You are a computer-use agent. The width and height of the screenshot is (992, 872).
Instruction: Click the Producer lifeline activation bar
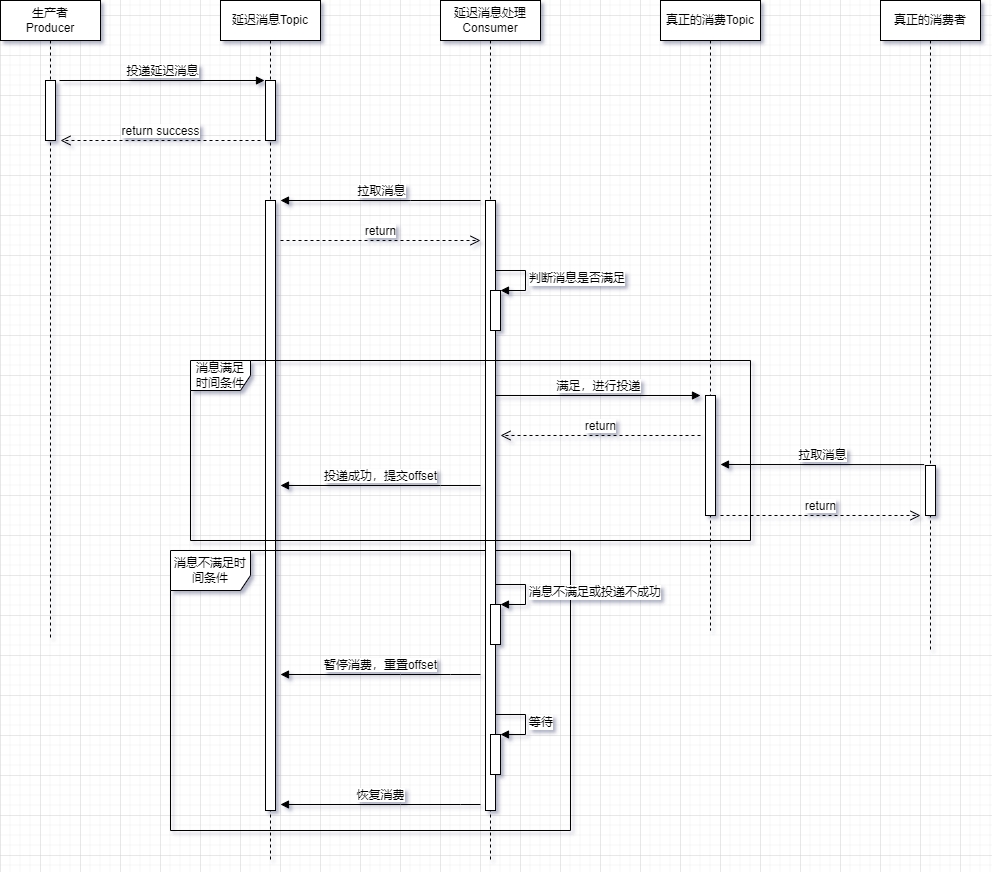tap(50, 110)
